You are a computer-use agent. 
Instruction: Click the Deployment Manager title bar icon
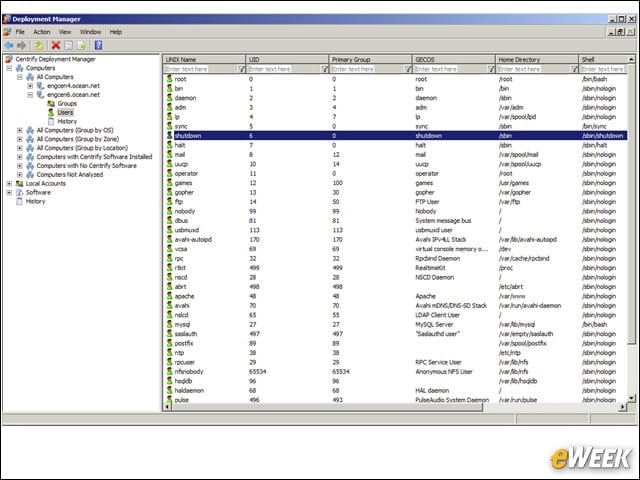[7, 19]
